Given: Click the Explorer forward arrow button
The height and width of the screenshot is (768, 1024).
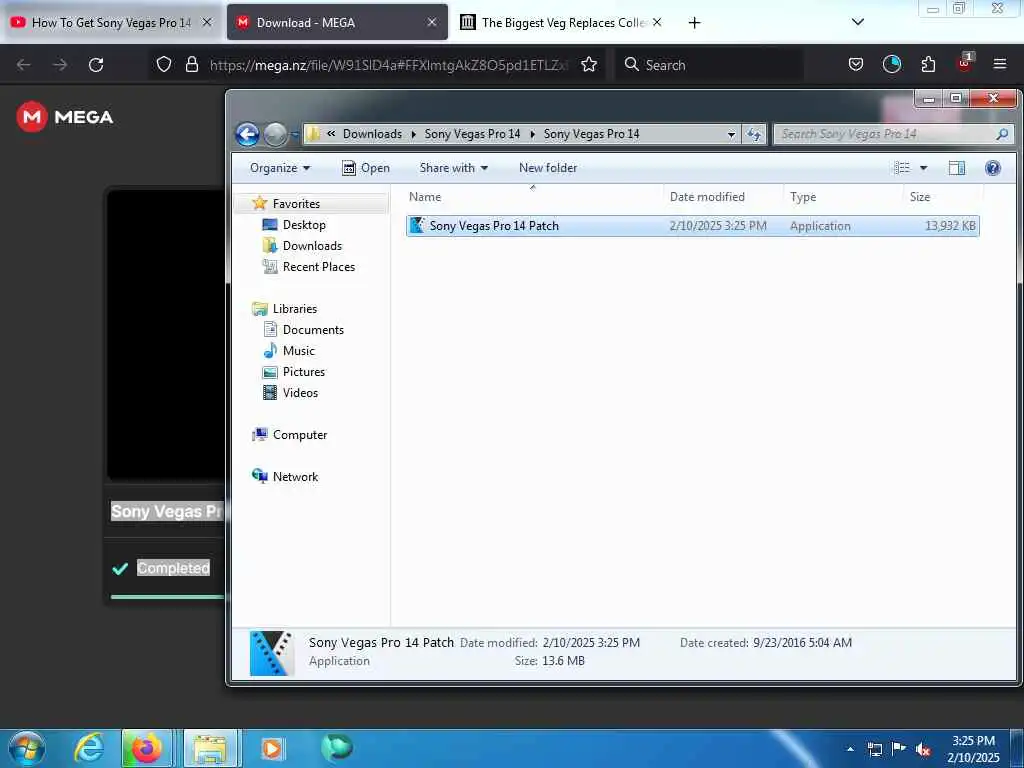Looking at the screenshot, I should (275, 135).
